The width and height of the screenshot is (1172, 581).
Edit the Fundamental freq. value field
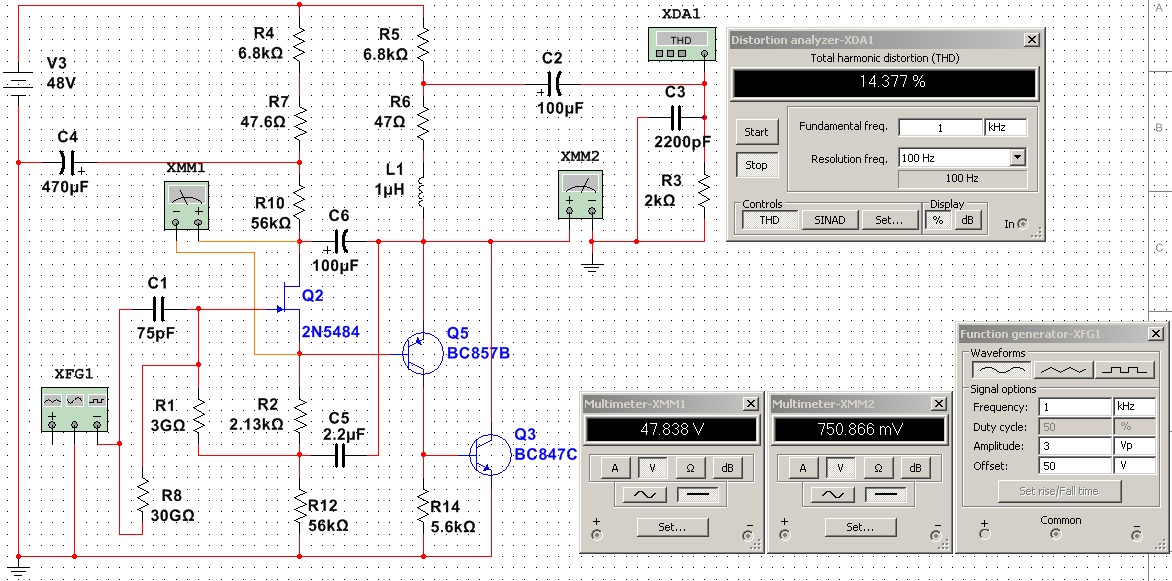coord(940,127)
